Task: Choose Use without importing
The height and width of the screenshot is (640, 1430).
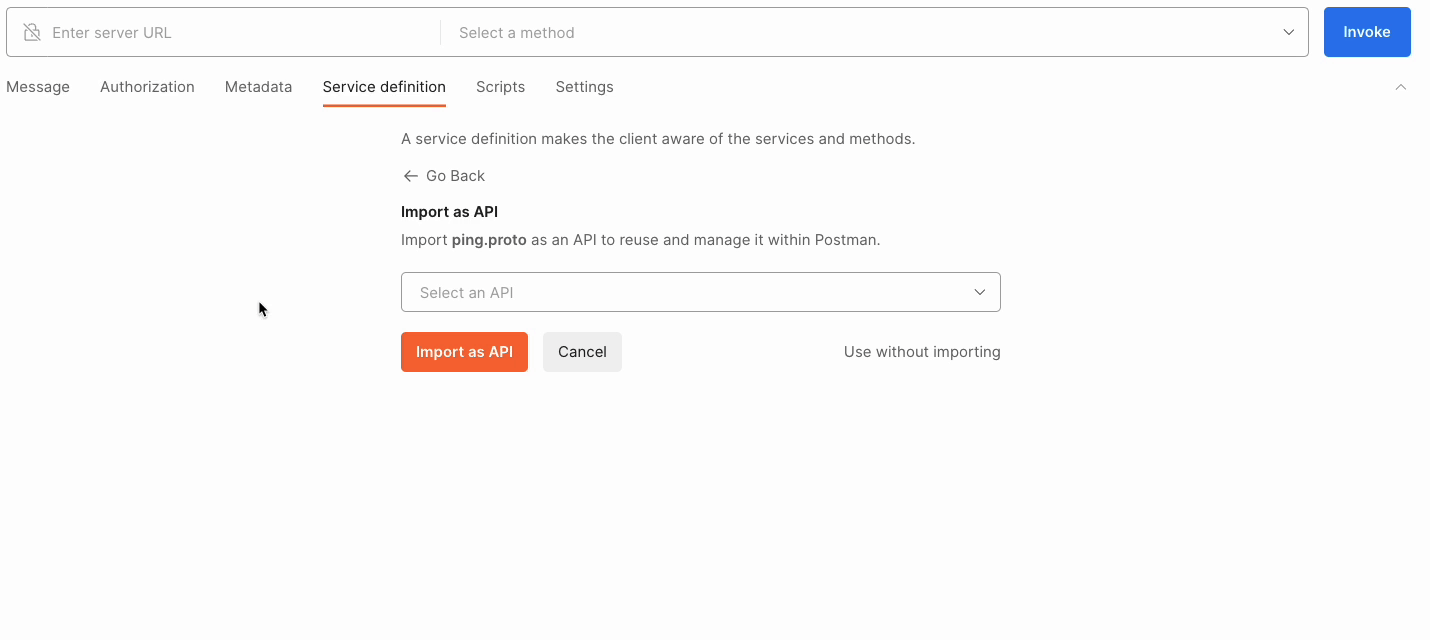Action: [921, 351]
